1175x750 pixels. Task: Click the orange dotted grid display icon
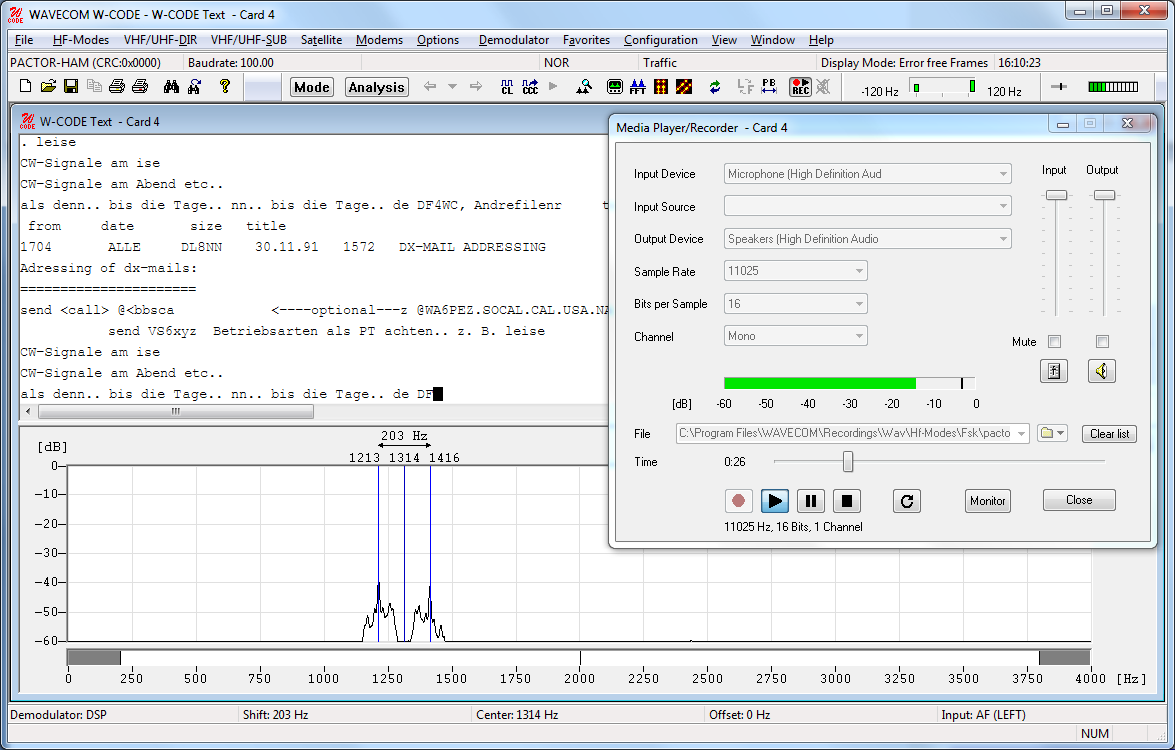661,87
